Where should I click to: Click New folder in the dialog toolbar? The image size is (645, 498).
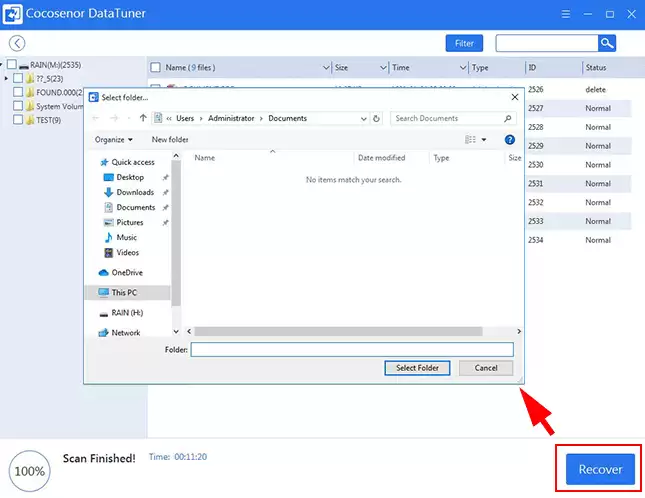pyautogui.click(x=170, y=140)
